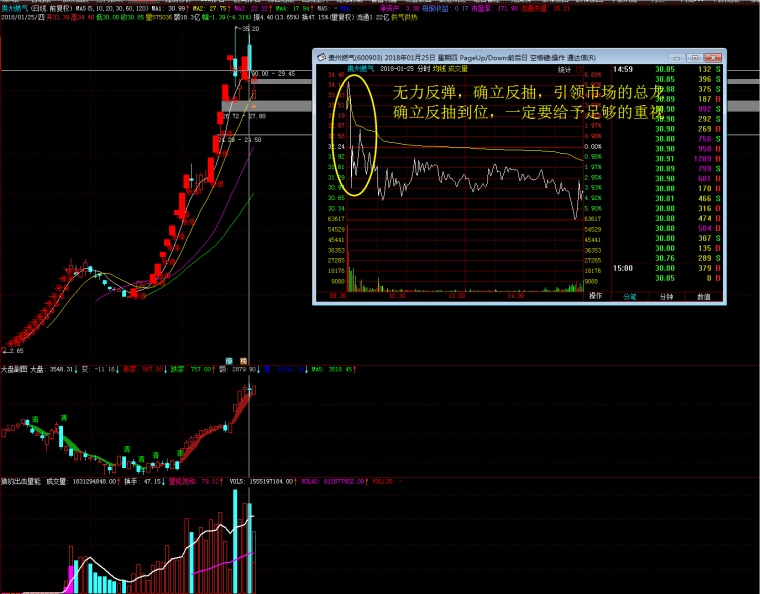Click the 14:59 time row in tick list

[623, 69]
